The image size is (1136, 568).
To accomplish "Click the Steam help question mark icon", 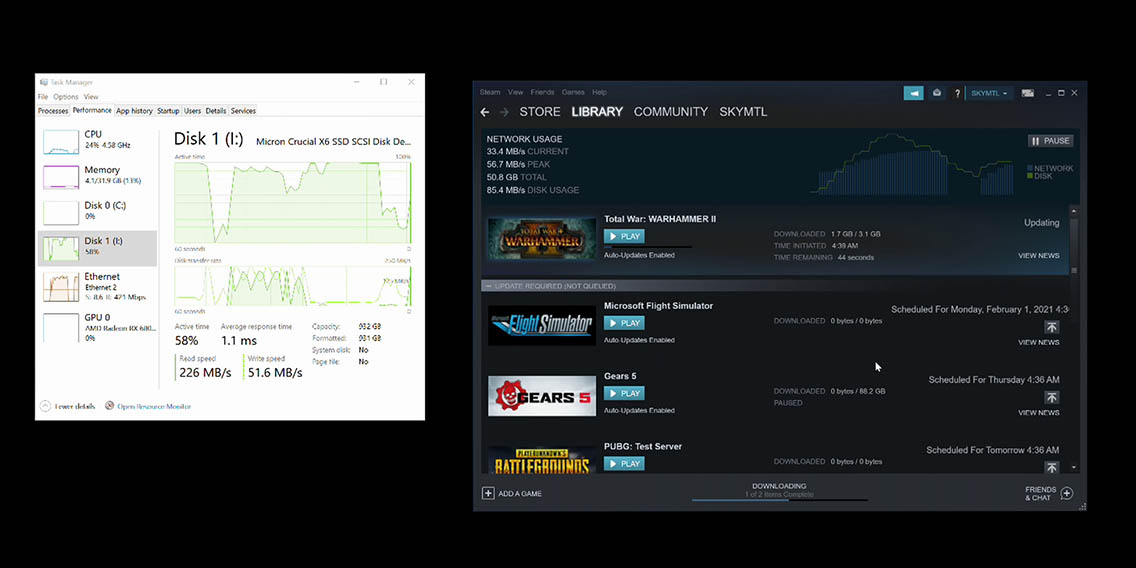I will click(957, 93).
